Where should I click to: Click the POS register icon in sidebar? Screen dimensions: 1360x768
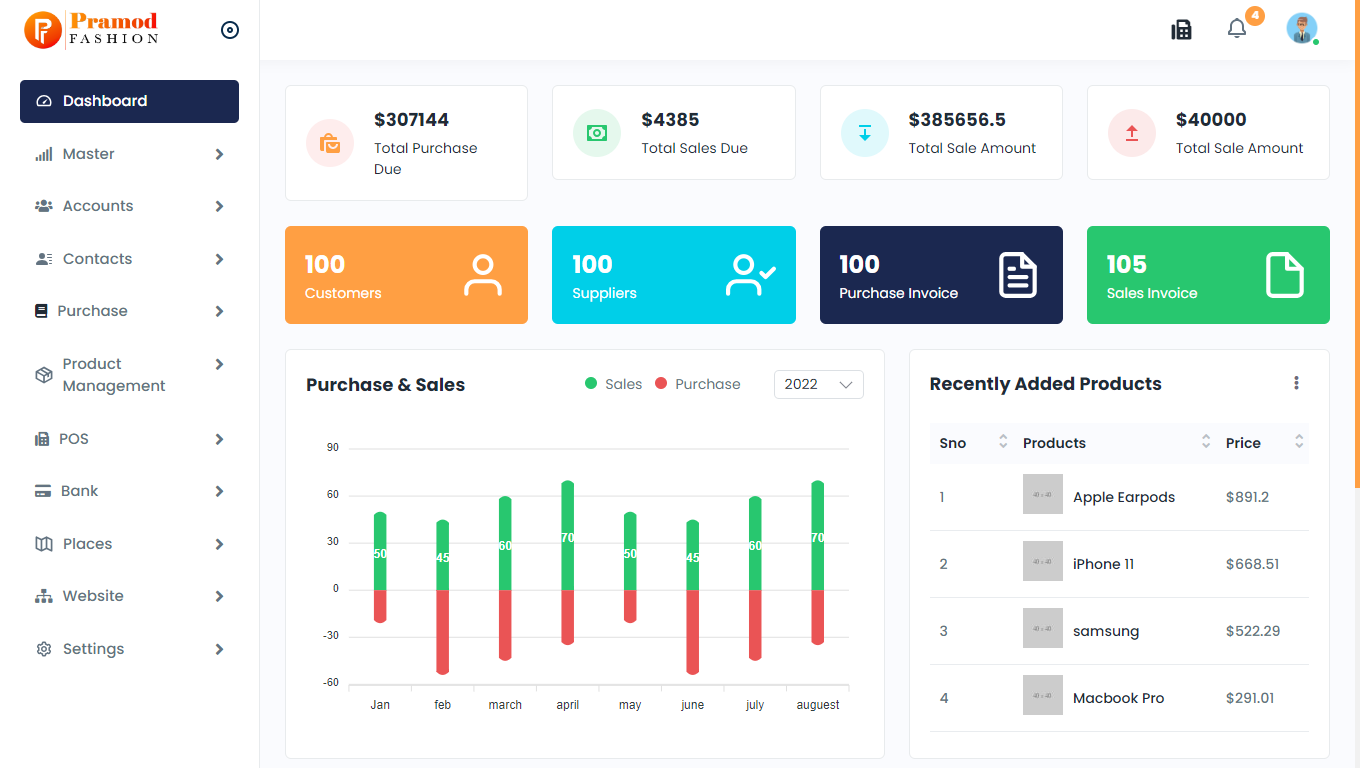click(42, 439)
